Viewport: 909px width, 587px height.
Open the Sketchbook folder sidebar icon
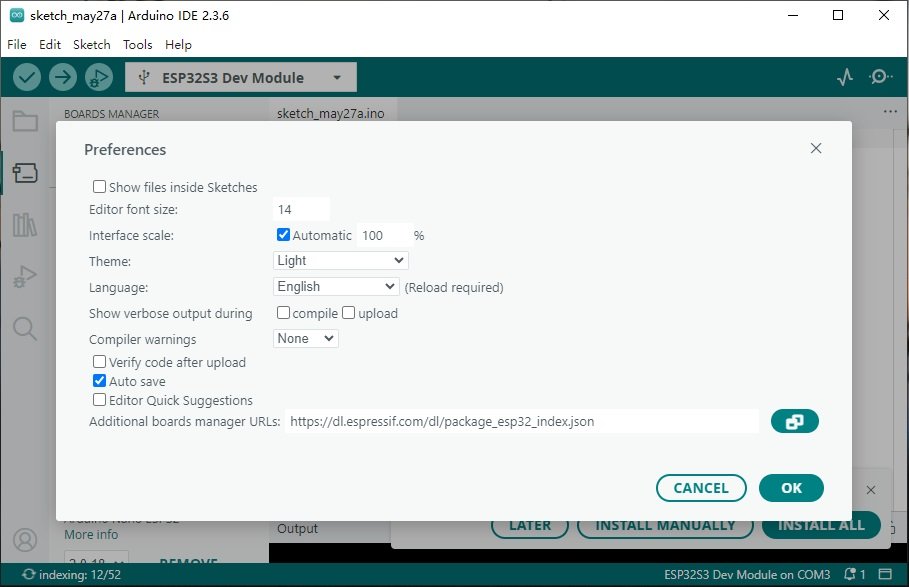[25, 121]
